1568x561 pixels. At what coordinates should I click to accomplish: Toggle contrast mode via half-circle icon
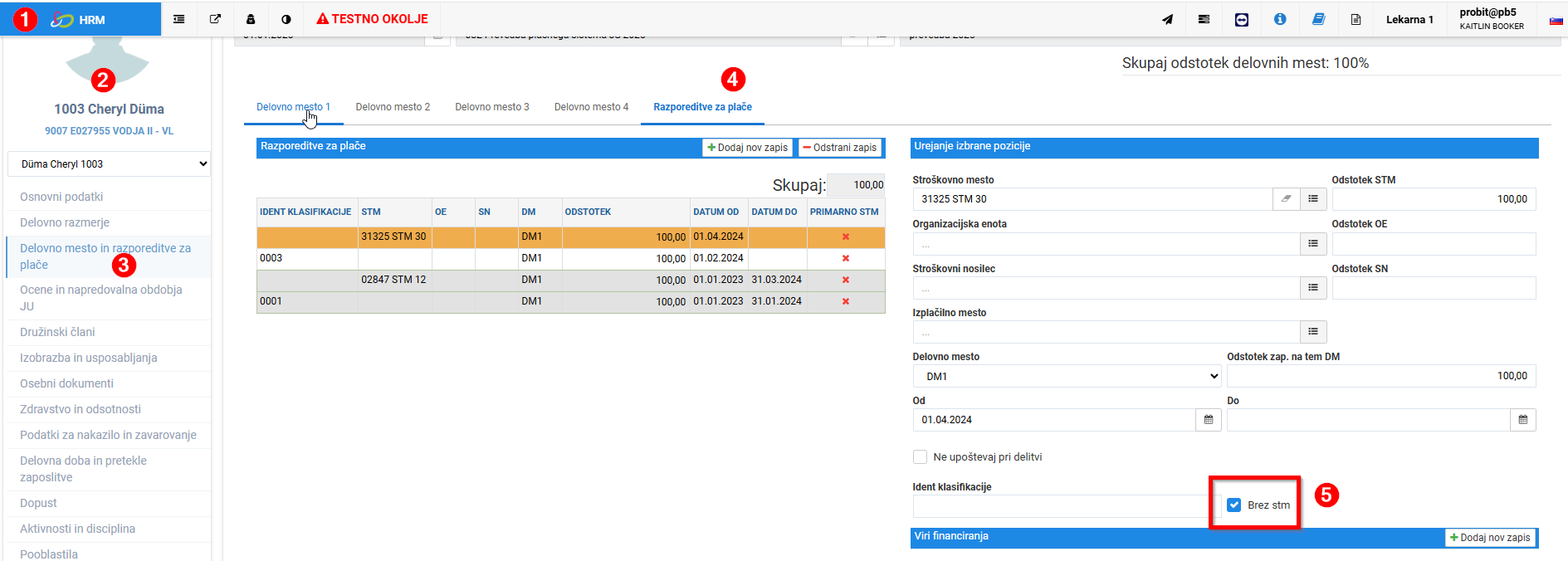coord(286,19)
